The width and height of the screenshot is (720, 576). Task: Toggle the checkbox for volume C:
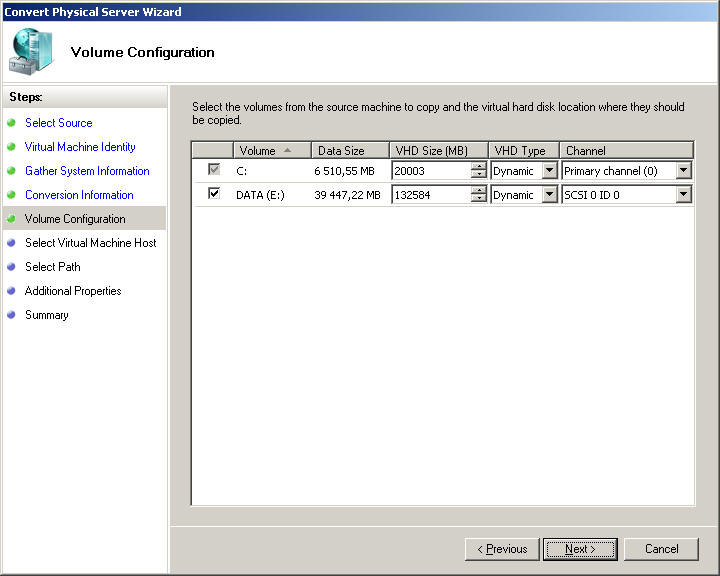(x=214, y=169)
